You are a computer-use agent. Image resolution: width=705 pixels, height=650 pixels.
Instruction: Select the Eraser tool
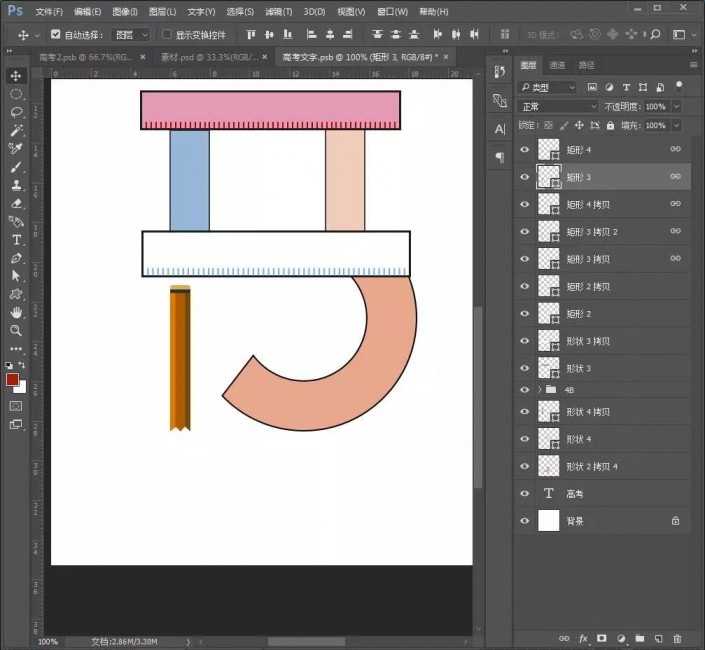16,204
